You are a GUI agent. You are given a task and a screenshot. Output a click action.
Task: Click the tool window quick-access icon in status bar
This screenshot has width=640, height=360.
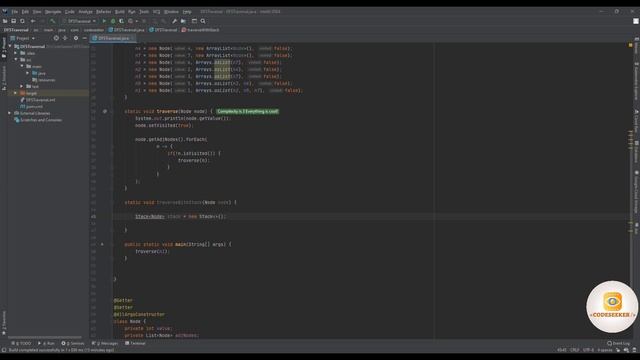click(x=4, y=350)
